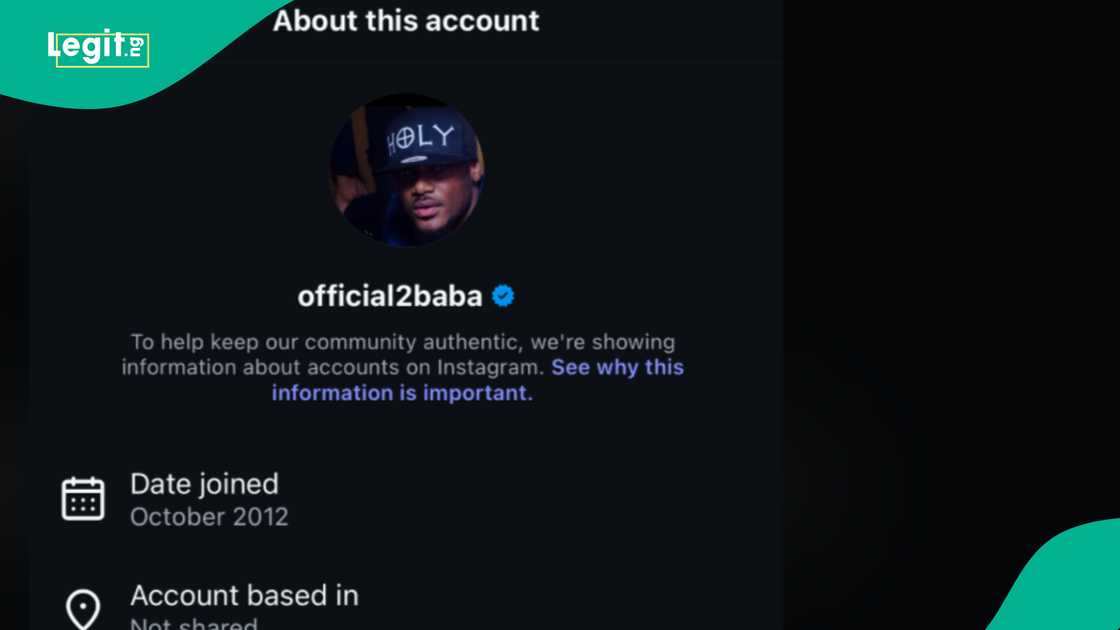
Task: Click the calendar icon beside Date joined
Action: pyautogui.click(x=83, y=498)
